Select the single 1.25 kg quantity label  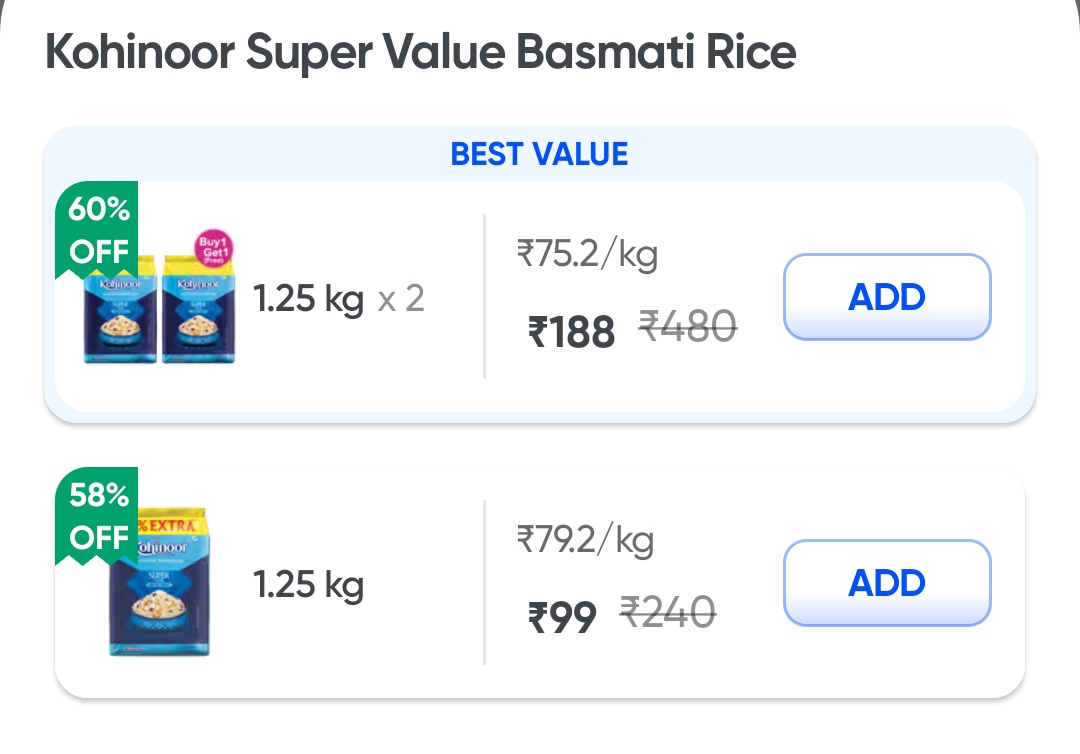tap(308, 584)
